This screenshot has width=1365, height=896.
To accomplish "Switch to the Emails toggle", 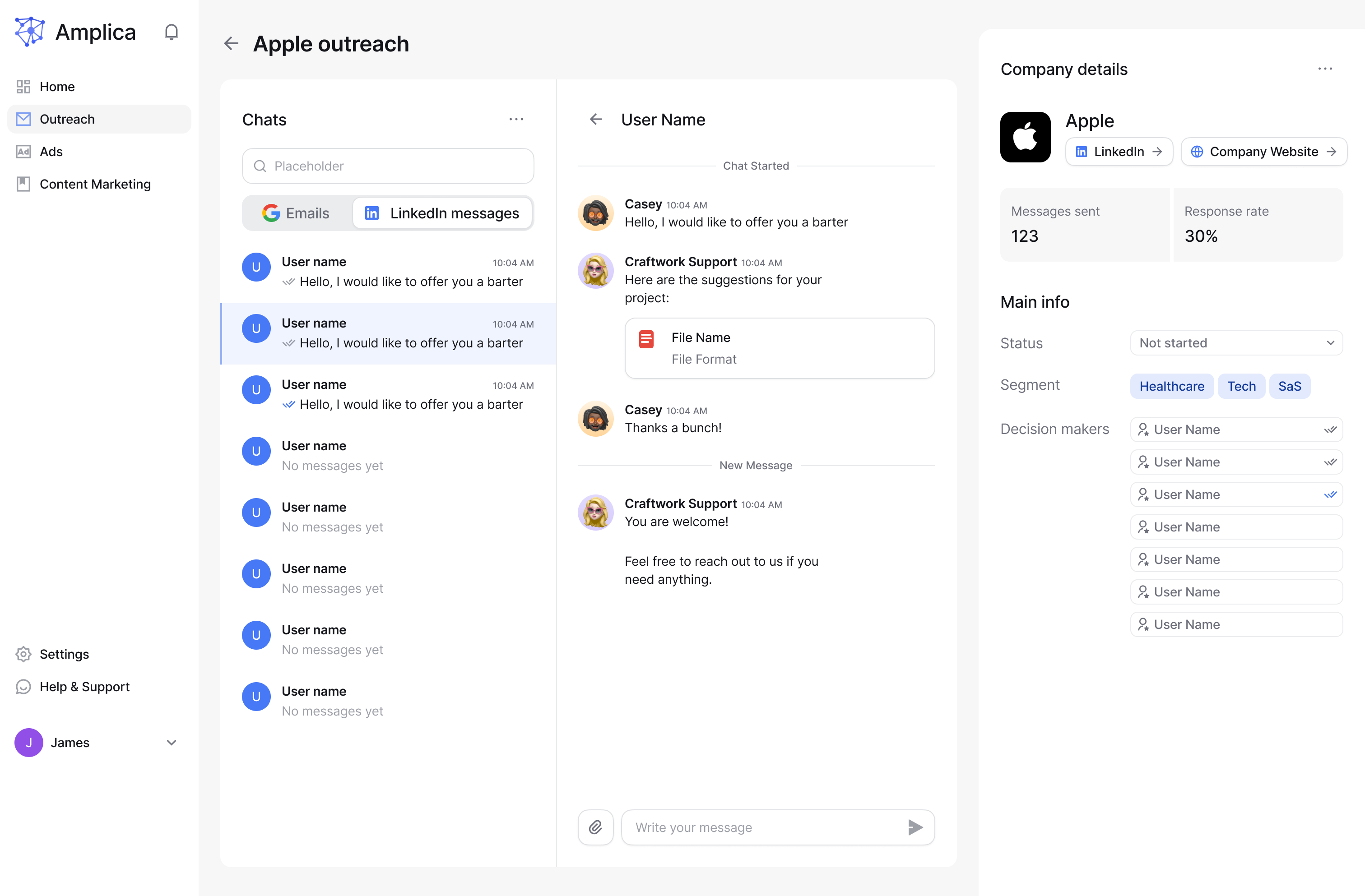I will (x=296, y=213).
